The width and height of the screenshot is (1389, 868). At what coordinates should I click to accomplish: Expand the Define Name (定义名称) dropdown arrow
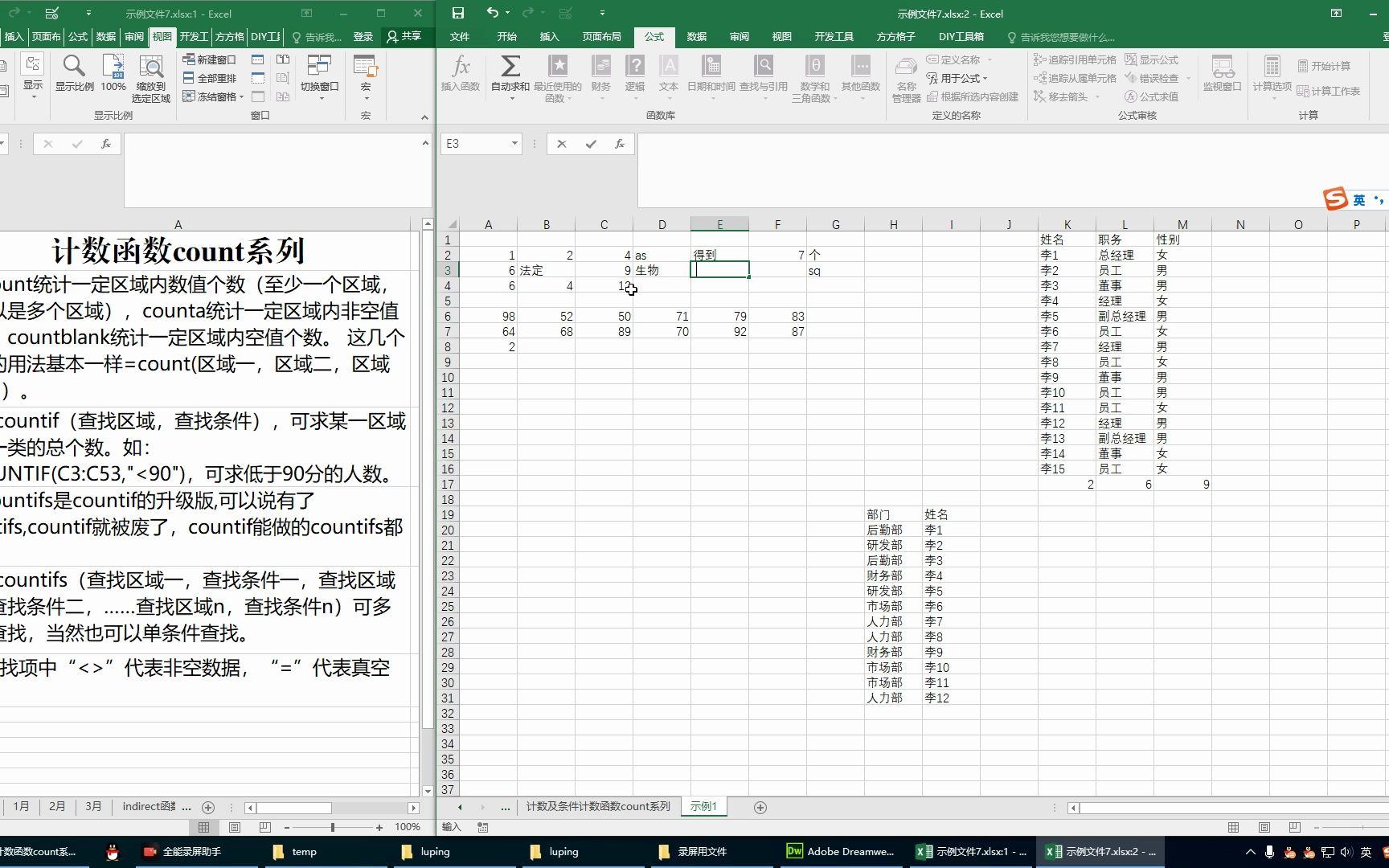point(990,59)
